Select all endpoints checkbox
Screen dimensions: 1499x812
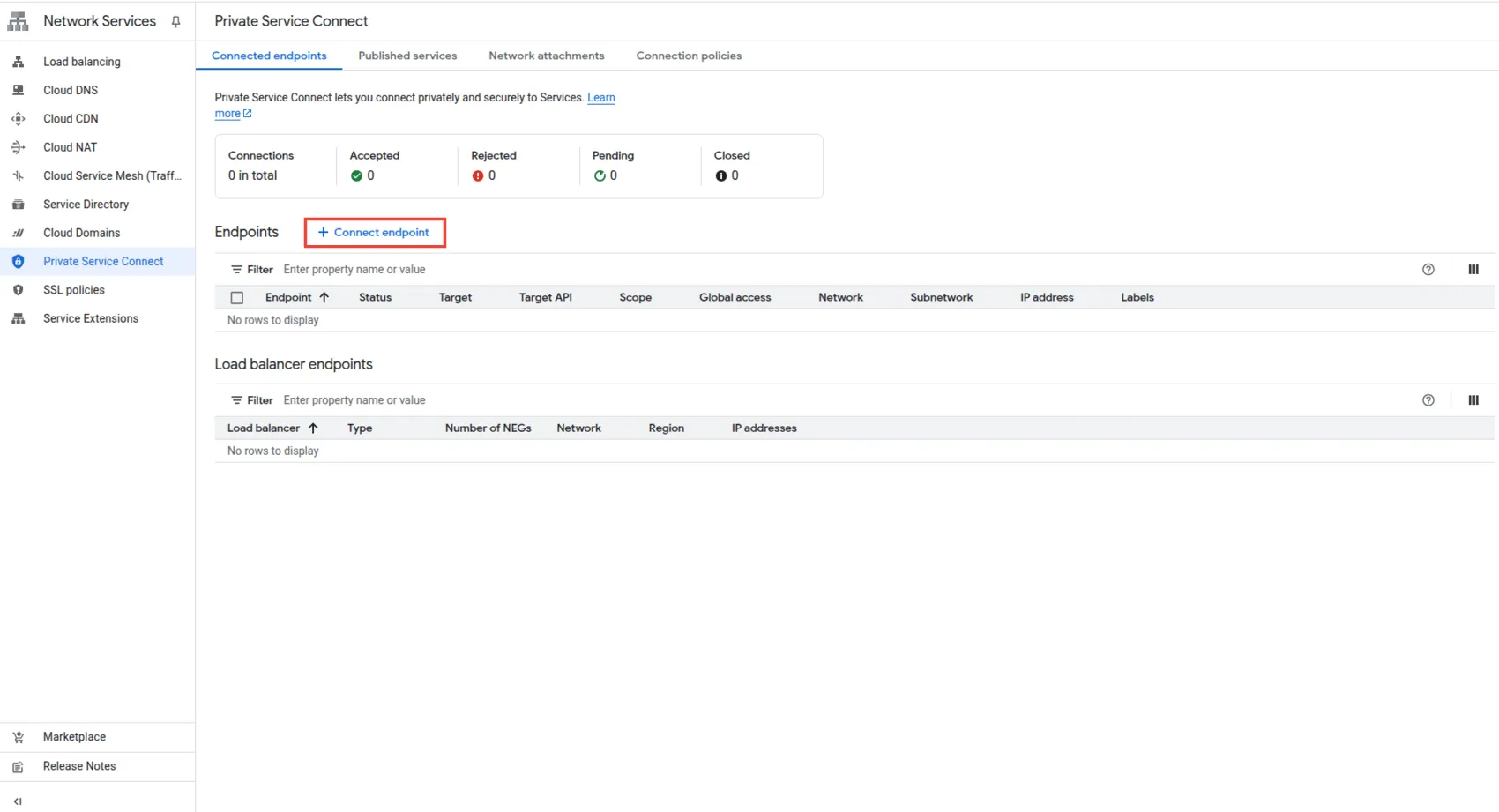click(x=237, y=298)
